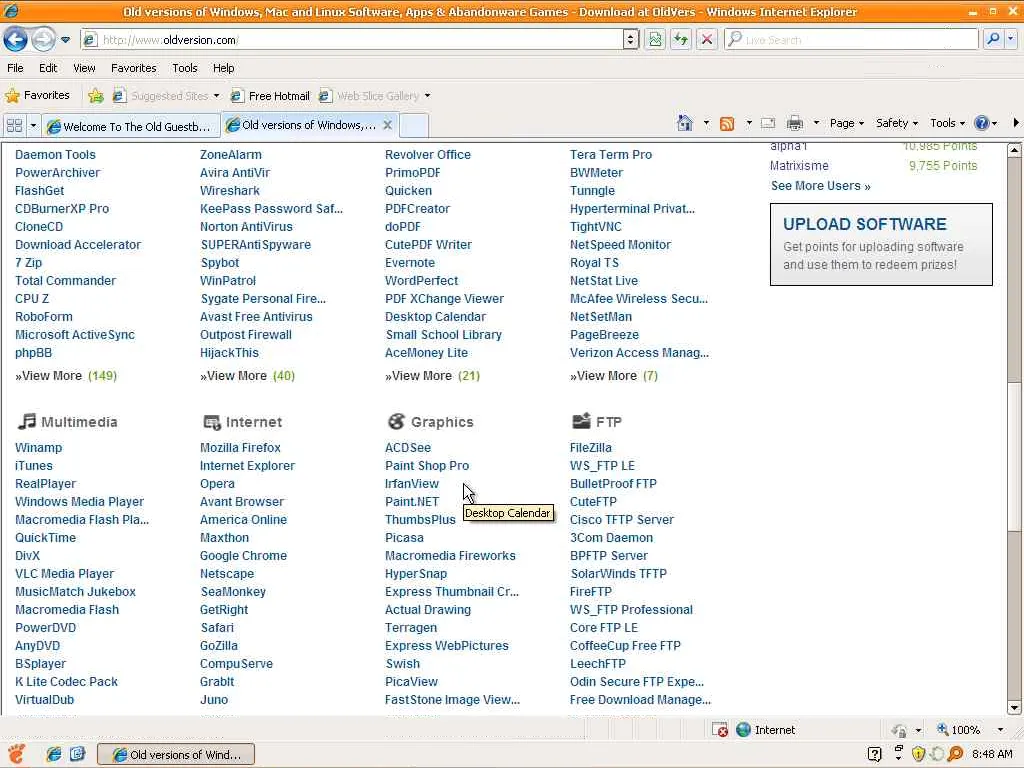
Task: Click the Free Hotmail favorites link
Action: point(271,96)
